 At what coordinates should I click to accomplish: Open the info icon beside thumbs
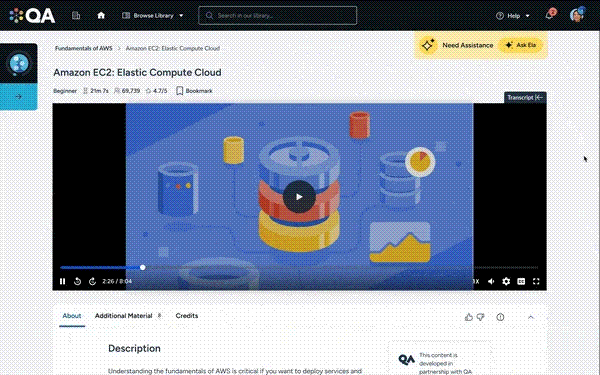(x=500, y=317)
